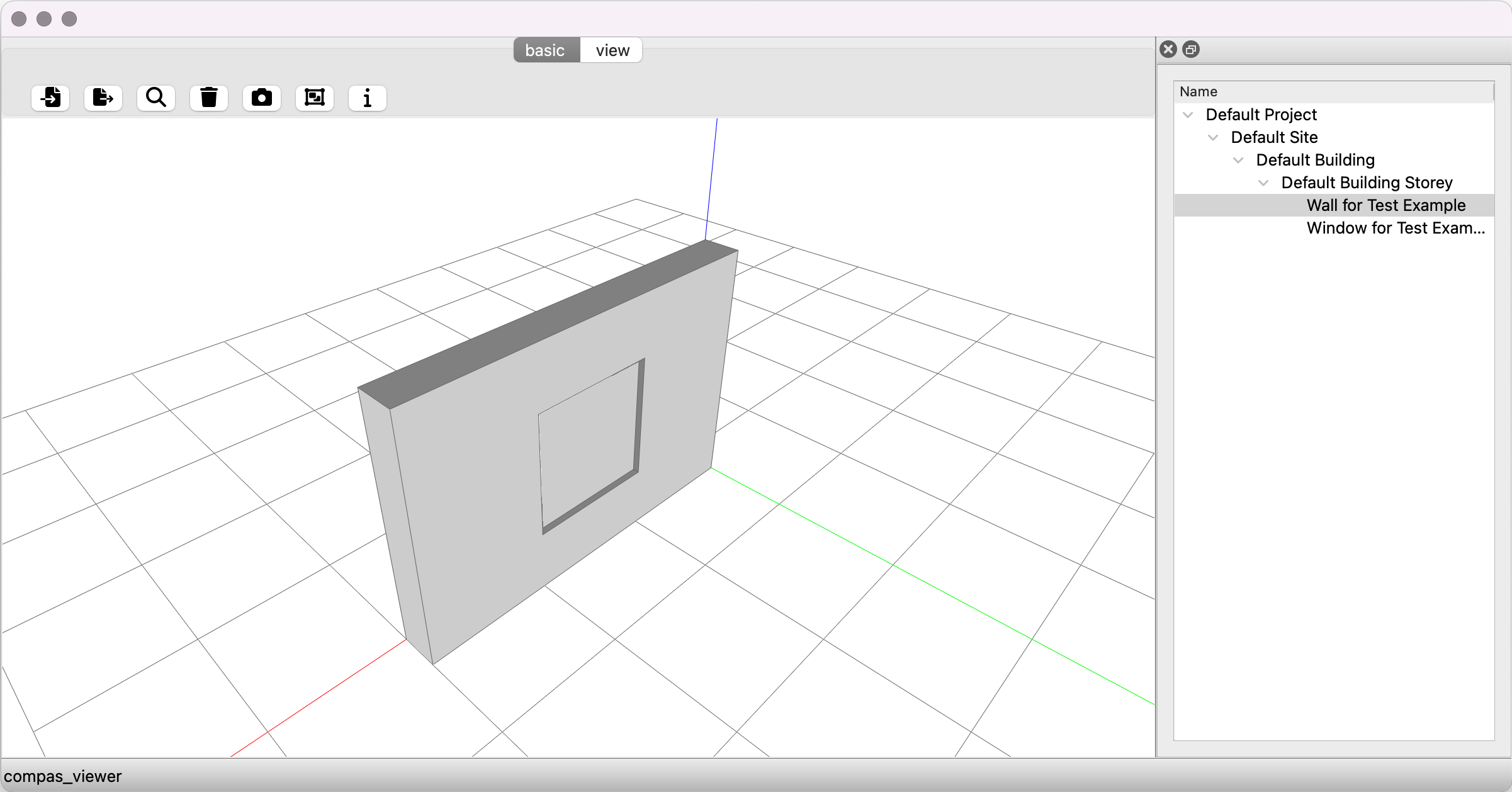The height and width of the screenshot is (792, 1512).
Task: Click the trash delete icon
Action: pos(209,98)
